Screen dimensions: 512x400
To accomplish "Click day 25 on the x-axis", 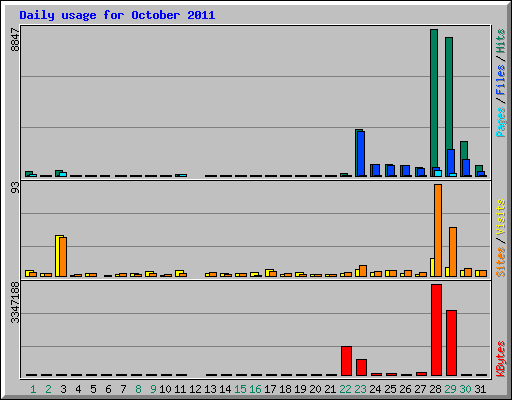I will (390, 389).
